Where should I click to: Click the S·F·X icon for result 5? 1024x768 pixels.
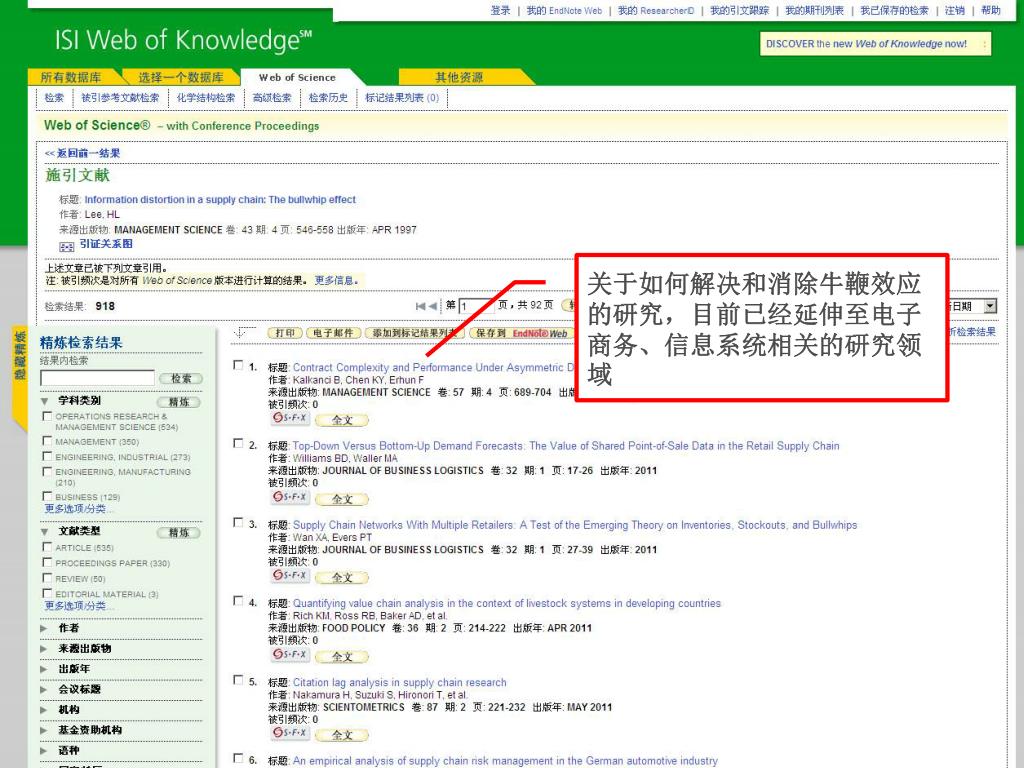point(289,733)
